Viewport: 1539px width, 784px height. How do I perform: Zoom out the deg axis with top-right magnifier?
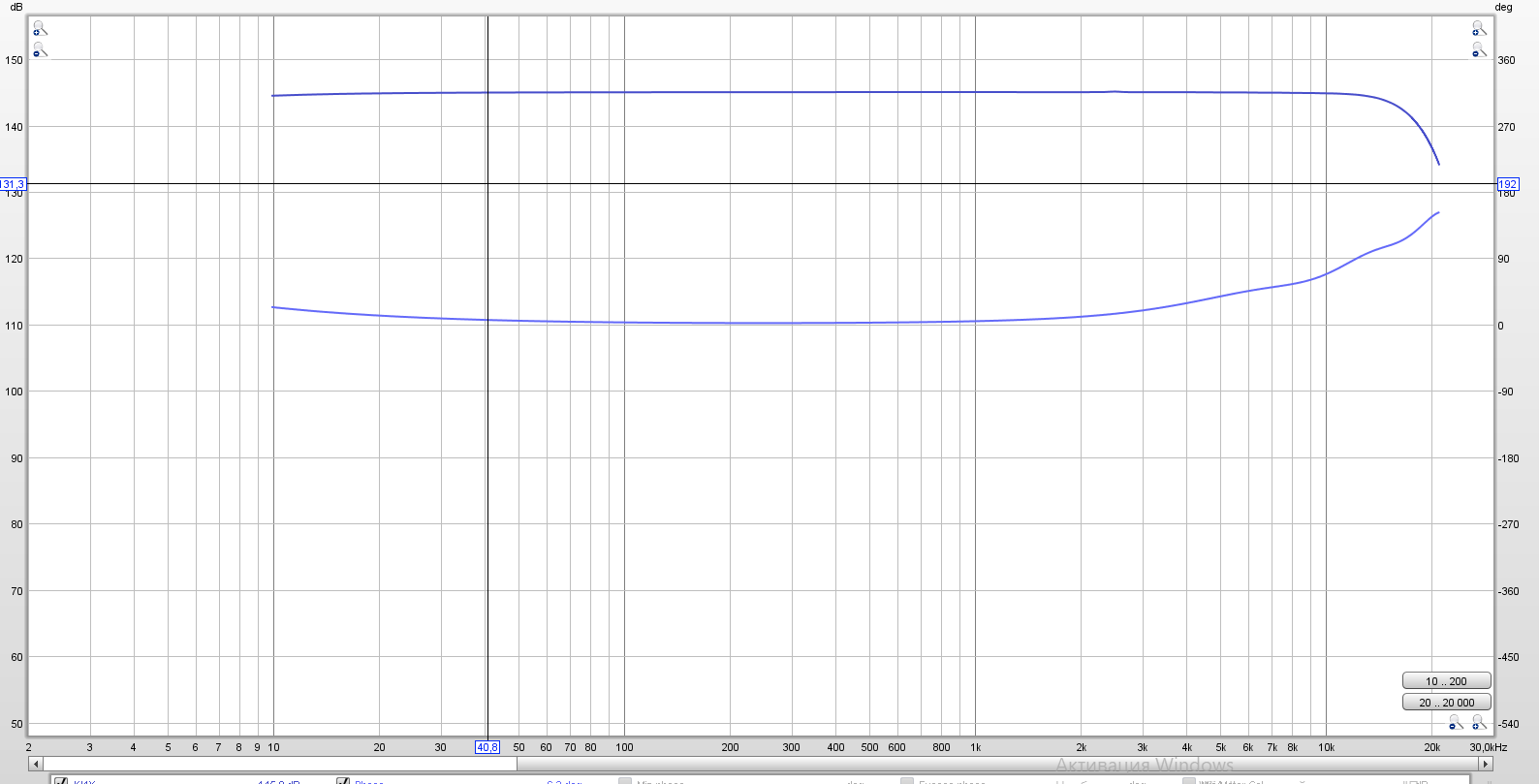coord(1479,49)
